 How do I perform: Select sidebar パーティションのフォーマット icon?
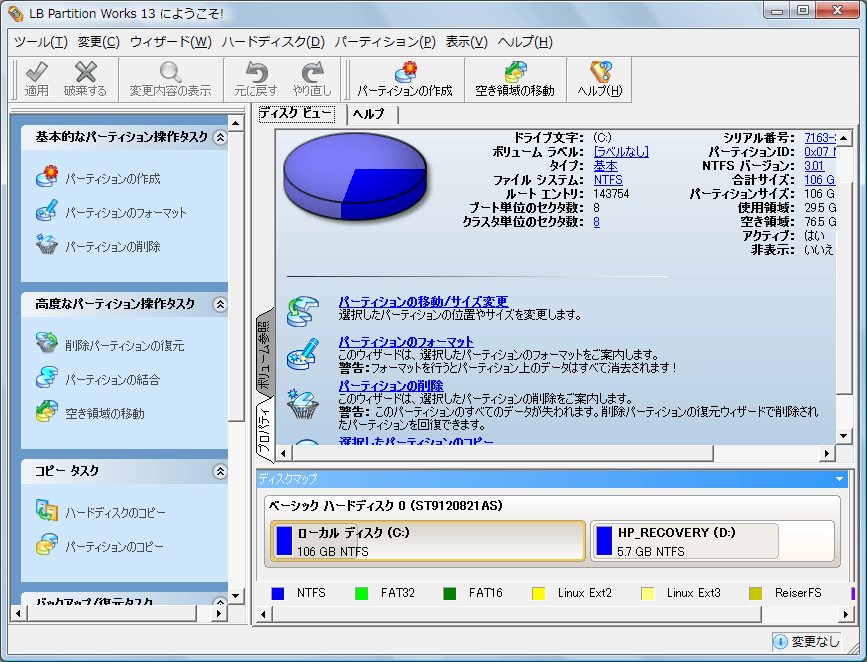pyautogui.click(x=47, y=211)
